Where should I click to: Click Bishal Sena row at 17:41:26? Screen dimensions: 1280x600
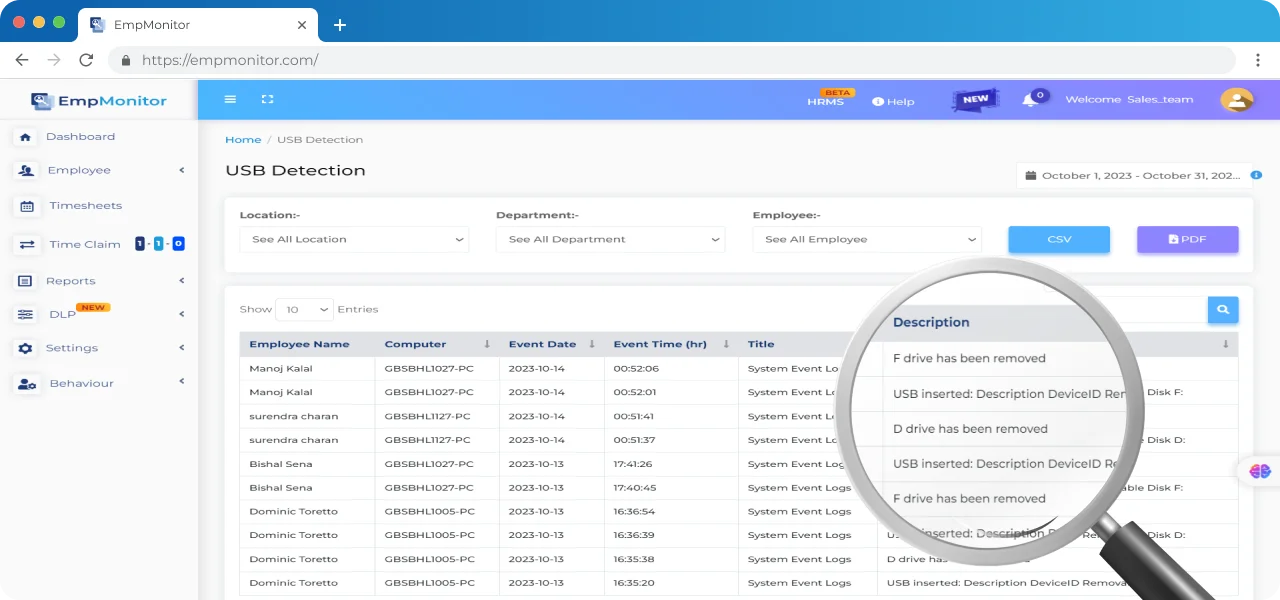tap(738, 464)
